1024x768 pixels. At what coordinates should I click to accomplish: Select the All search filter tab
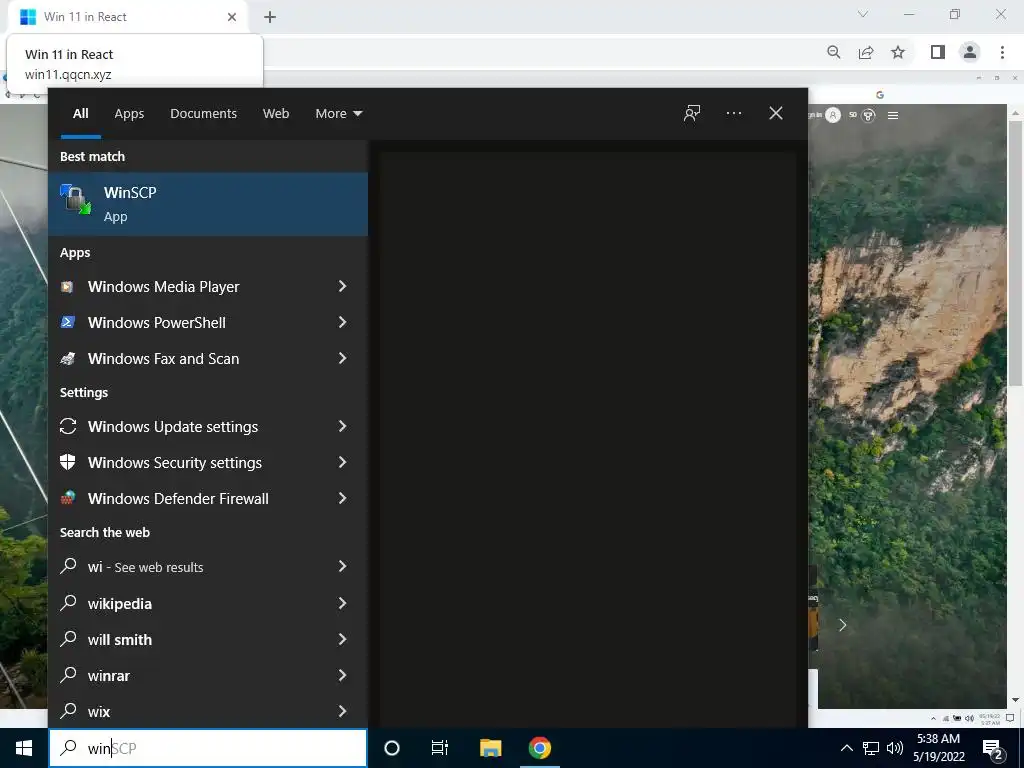click(80, 113)
